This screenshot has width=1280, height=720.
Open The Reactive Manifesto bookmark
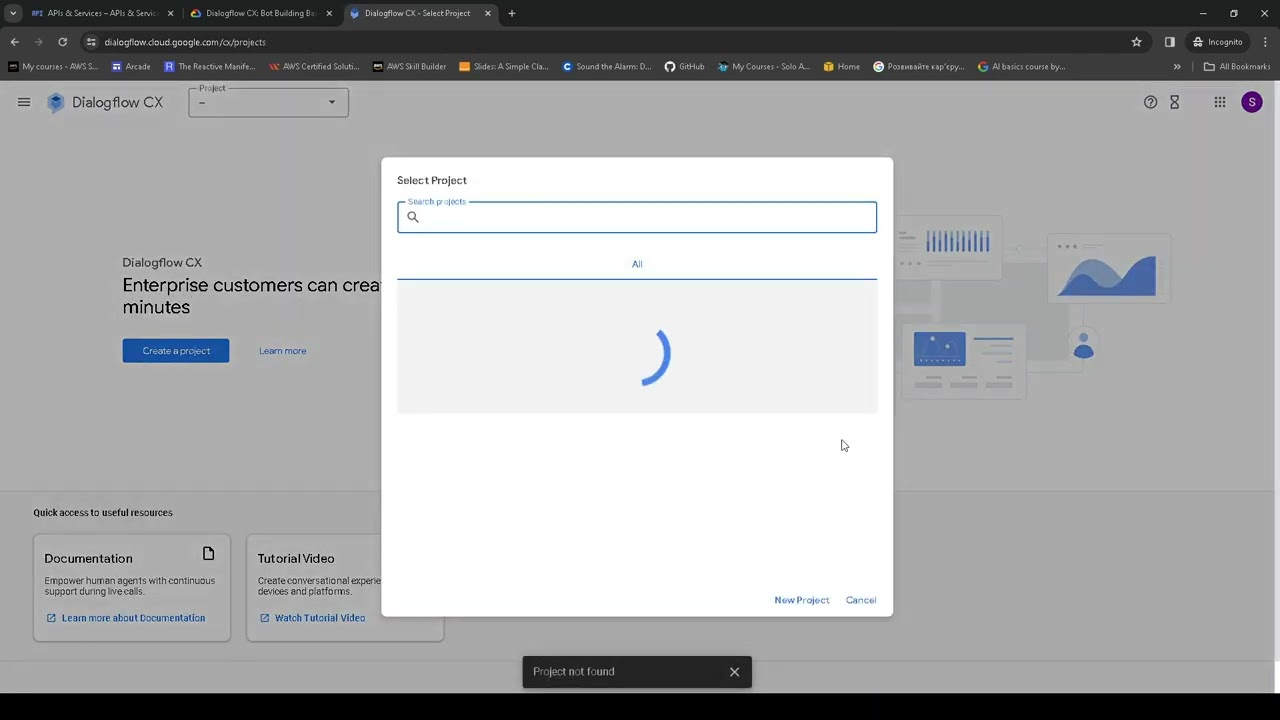(210, 67)
